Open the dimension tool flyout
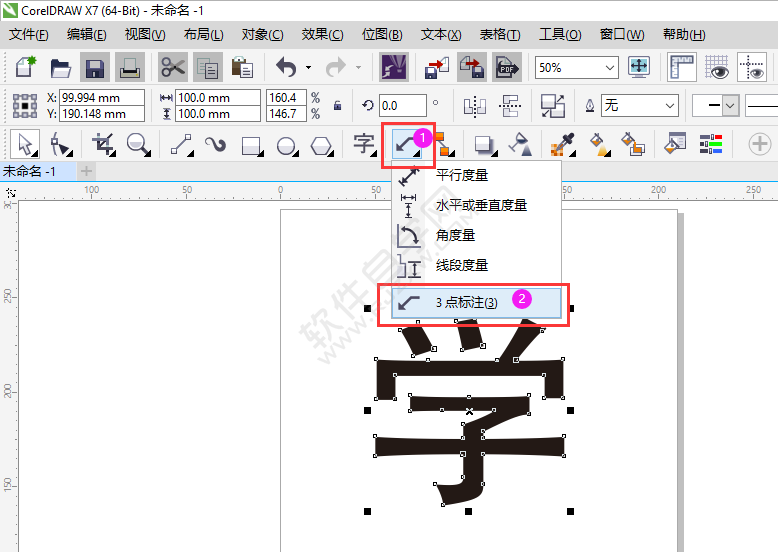The height and width of the screenshot is (552, 778). click(x=407, y=144)
